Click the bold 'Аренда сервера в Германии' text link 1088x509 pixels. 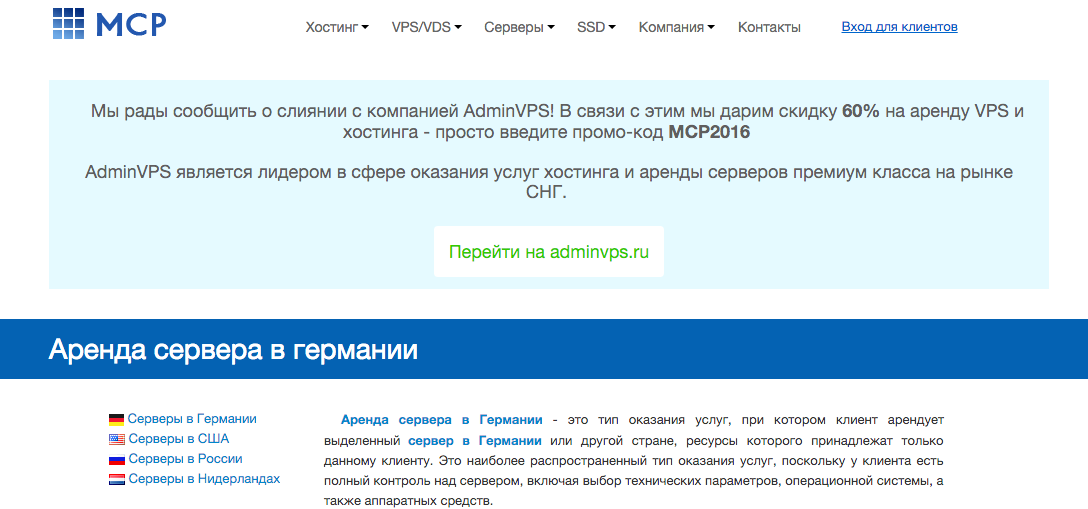441,420
